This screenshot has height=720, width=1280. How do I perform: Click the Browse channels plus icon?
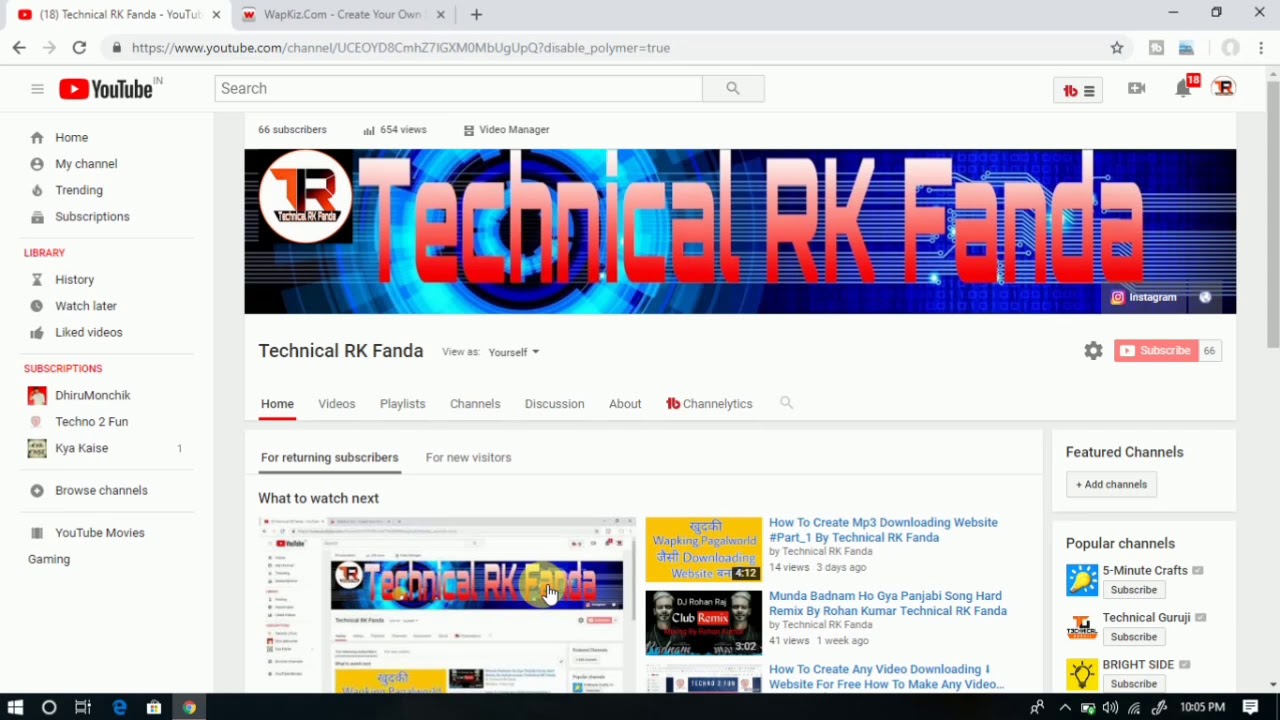37,490
